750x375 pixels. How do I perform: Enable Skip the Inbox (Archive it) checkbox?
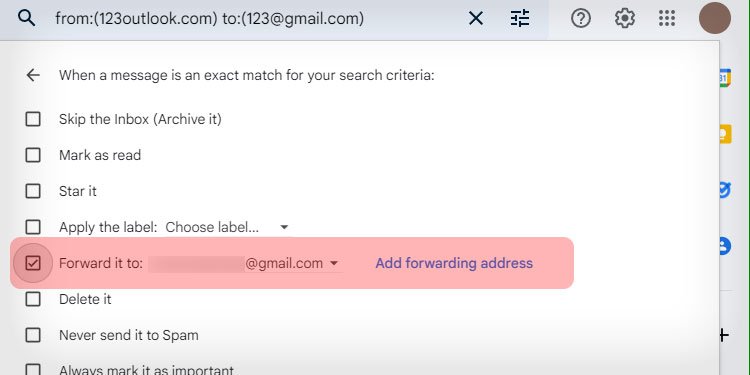(x=33, y=119)
